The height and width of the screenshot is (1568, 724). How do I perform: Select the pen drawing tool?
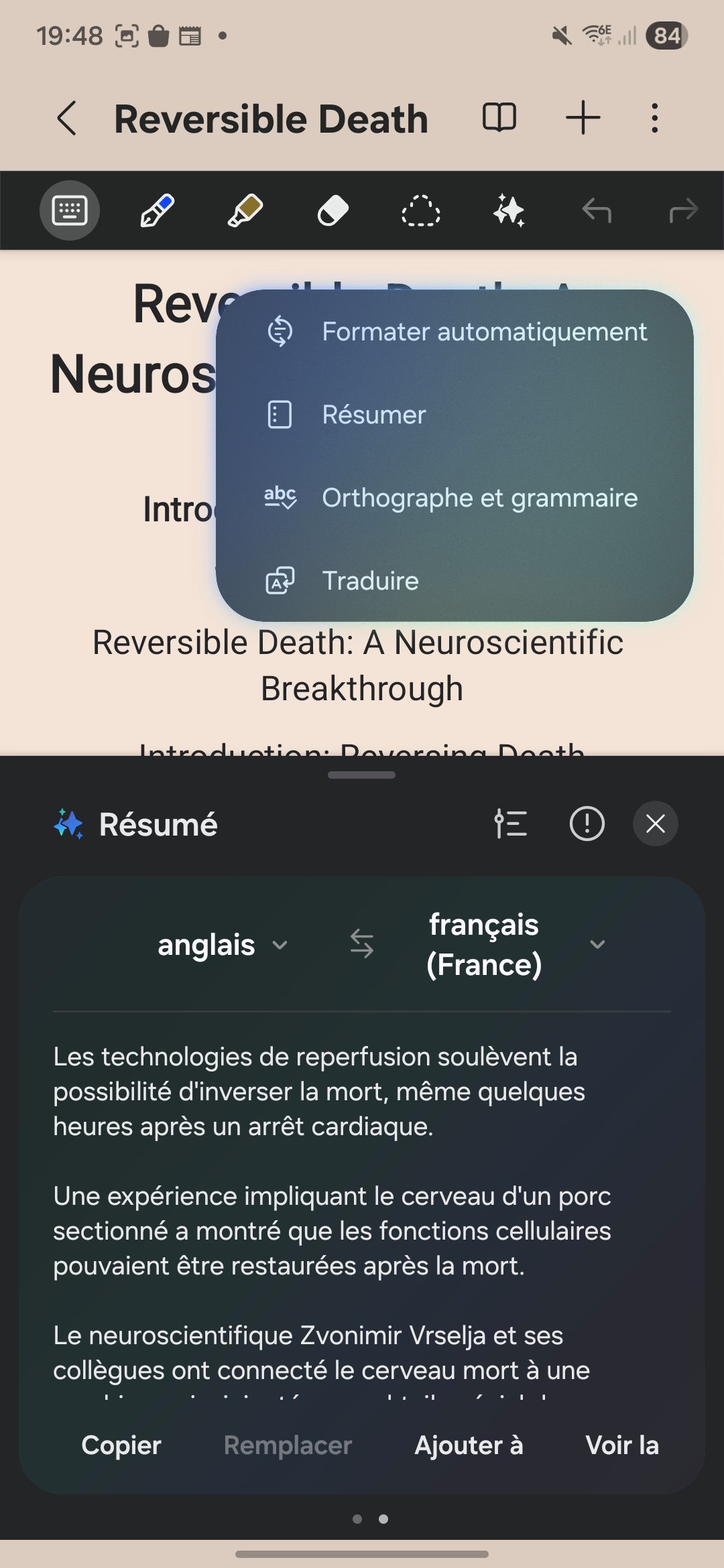pos(157,211)
